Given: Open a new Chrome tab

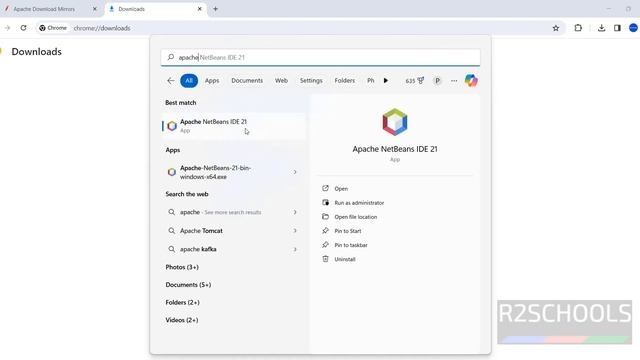Looking at the screenshot, I should click(216, 9).
